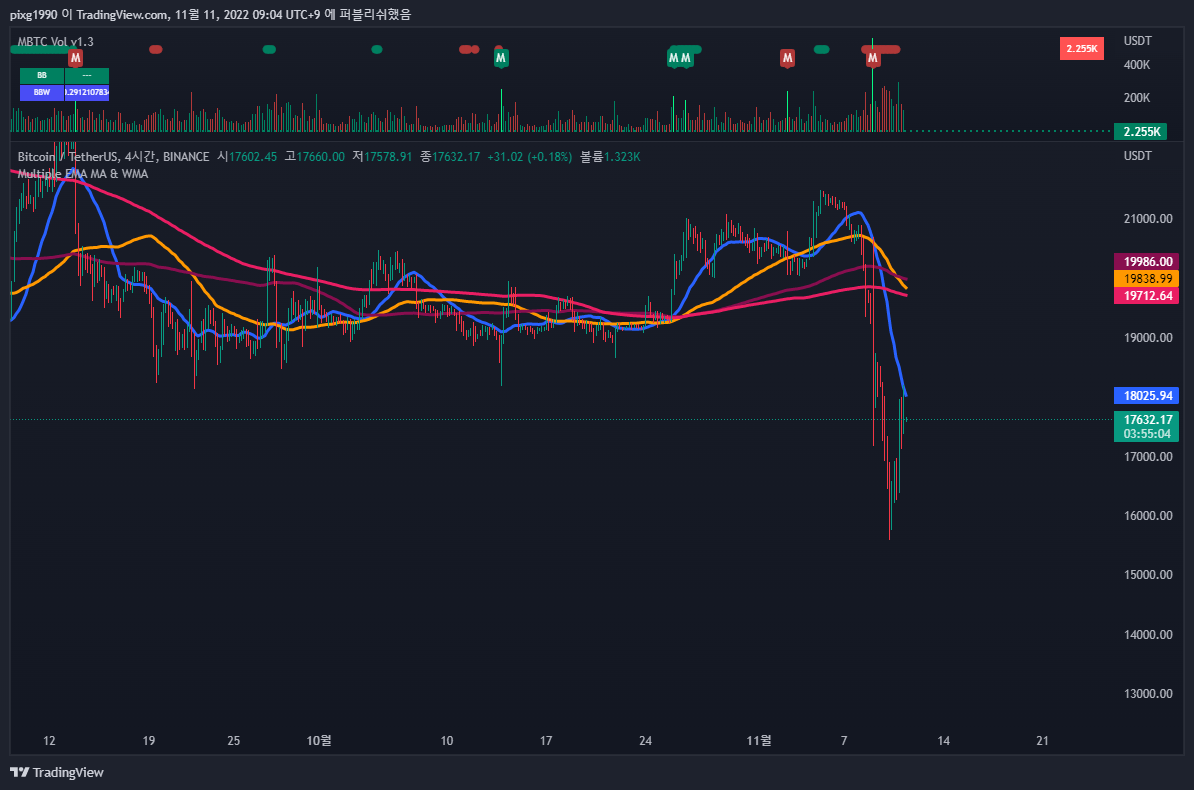The image size is (1194, 790).
Task: Click the 17000.00 price axis tick
Action: [1148, 456]
